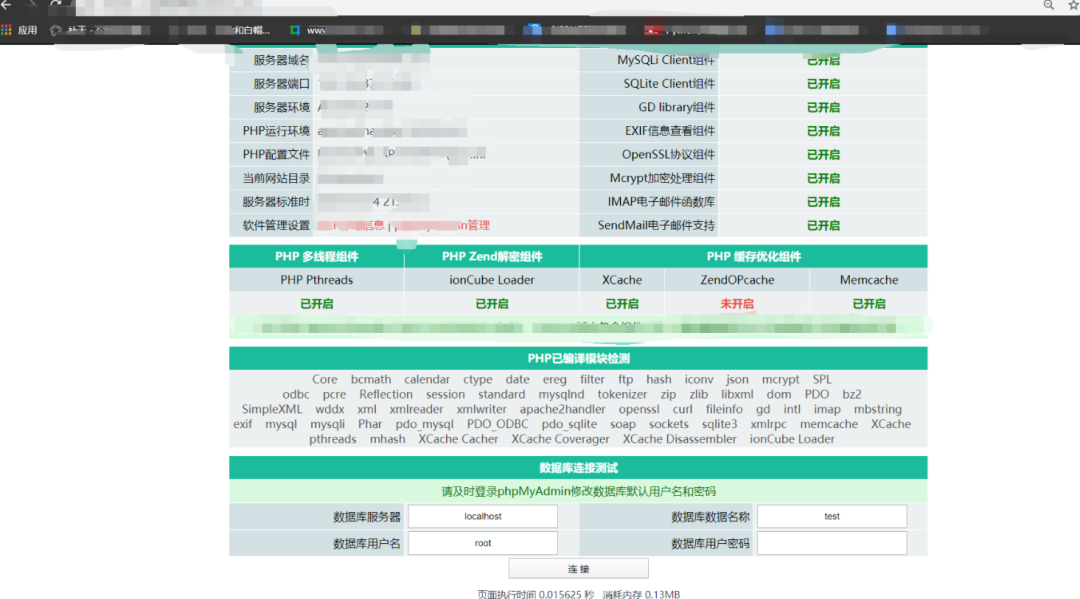
Task: Click the red 未开启 status under ZendOPcache
Action: (736, 304)
